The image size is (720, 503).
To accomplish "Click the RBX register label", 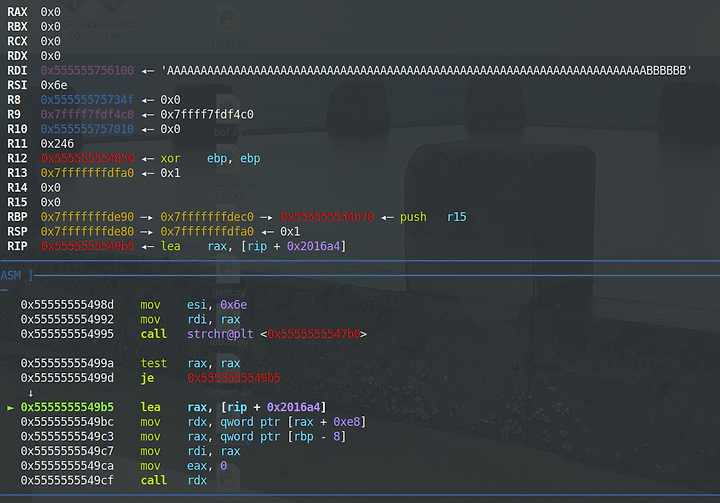I will pos(17,27).
